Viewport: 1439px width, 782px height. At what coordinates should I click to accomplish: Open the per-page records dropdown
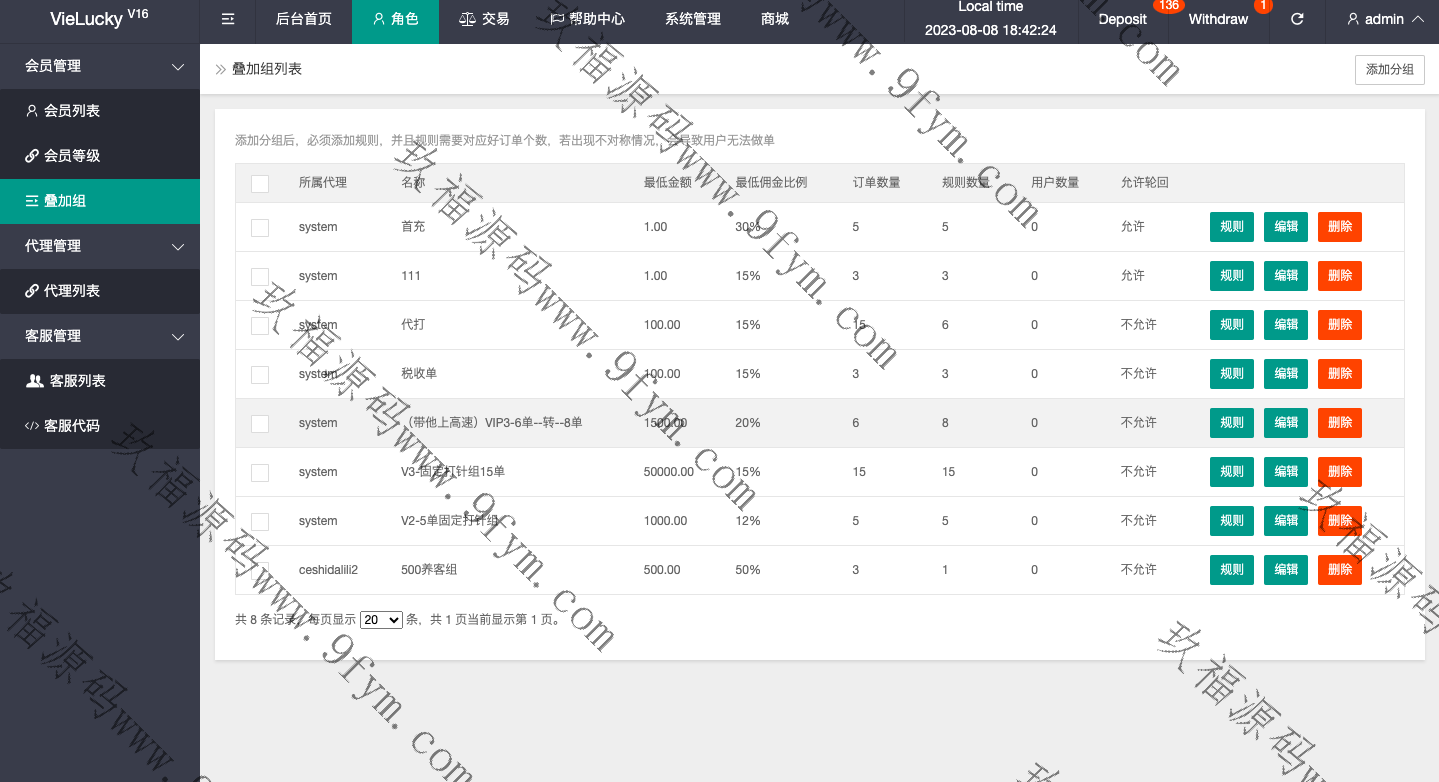coord(381,620)
